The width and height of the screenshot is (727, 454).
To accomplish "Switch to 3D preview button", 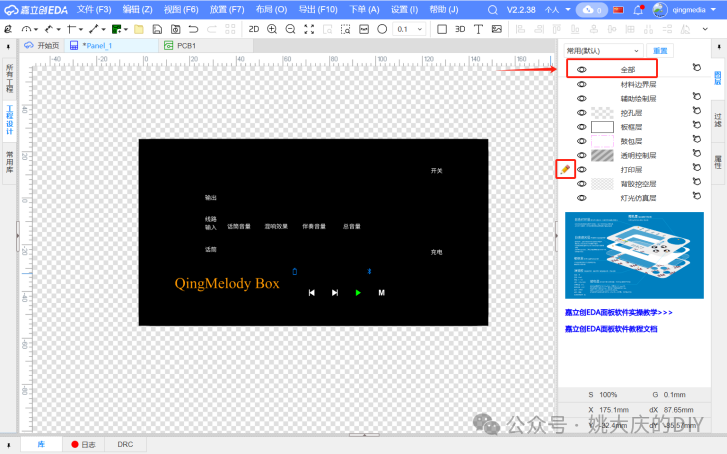I will pyautogui.click(x=460, y=29).
